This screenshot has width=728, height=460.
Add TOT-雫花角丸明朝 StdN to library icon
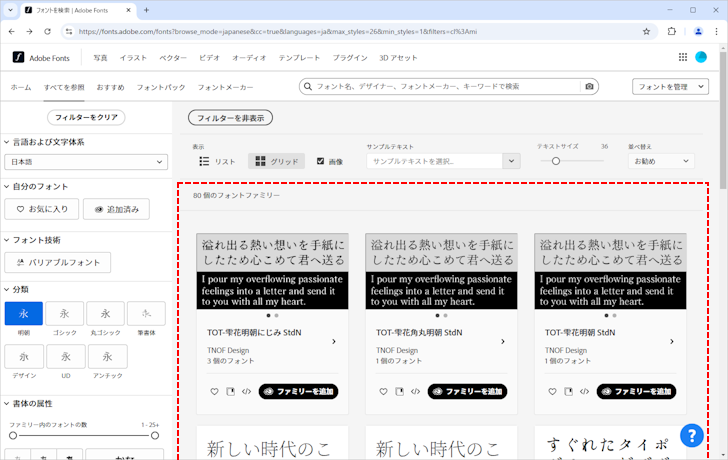point(399,391)
